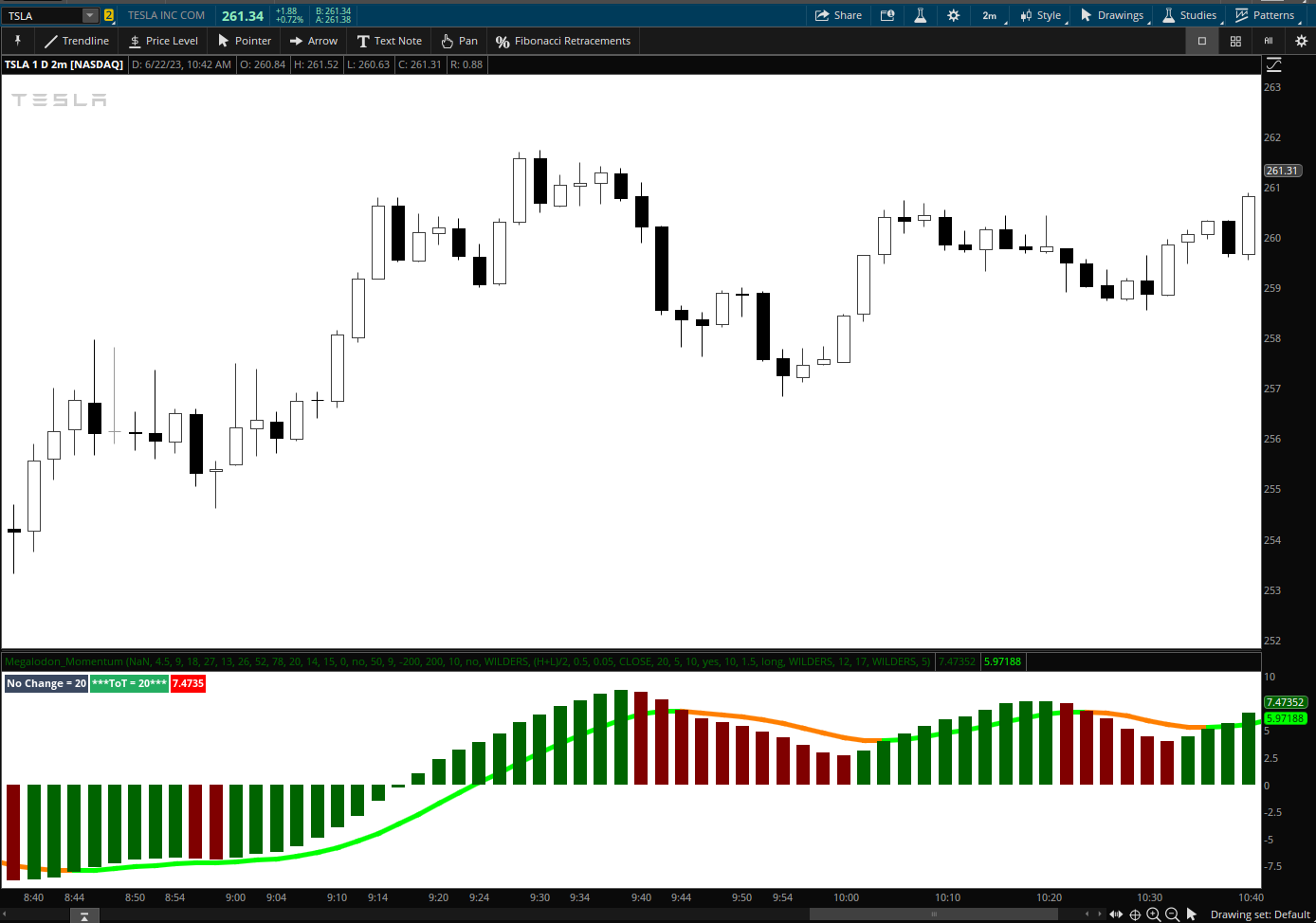Open chart settings gear in top bar
The width and height of the screenshot is (1316, 923).
(x=953, y=15)
